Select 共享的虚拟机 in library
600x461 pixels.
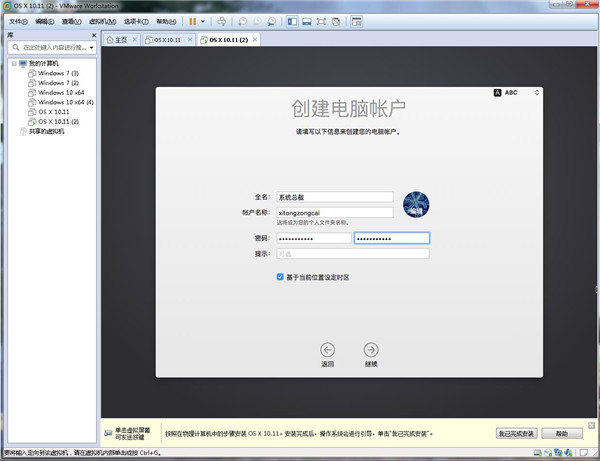(x=42, y=131)
